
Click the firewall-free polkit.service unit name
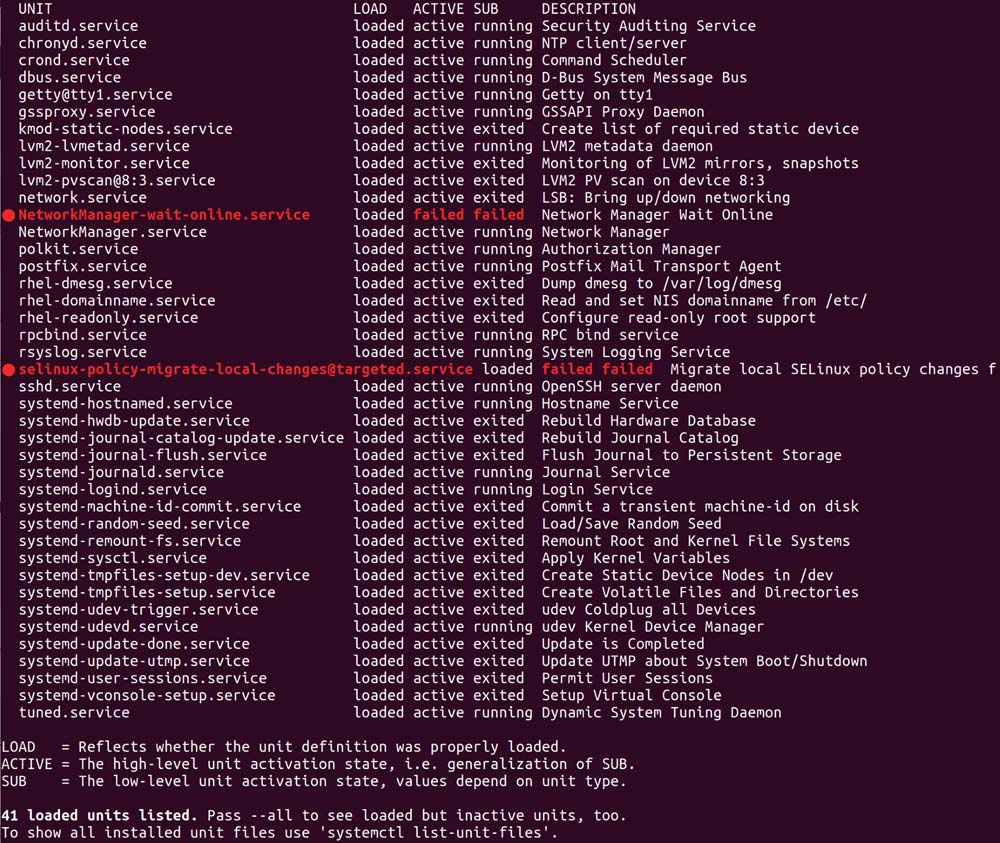point(78,249)
